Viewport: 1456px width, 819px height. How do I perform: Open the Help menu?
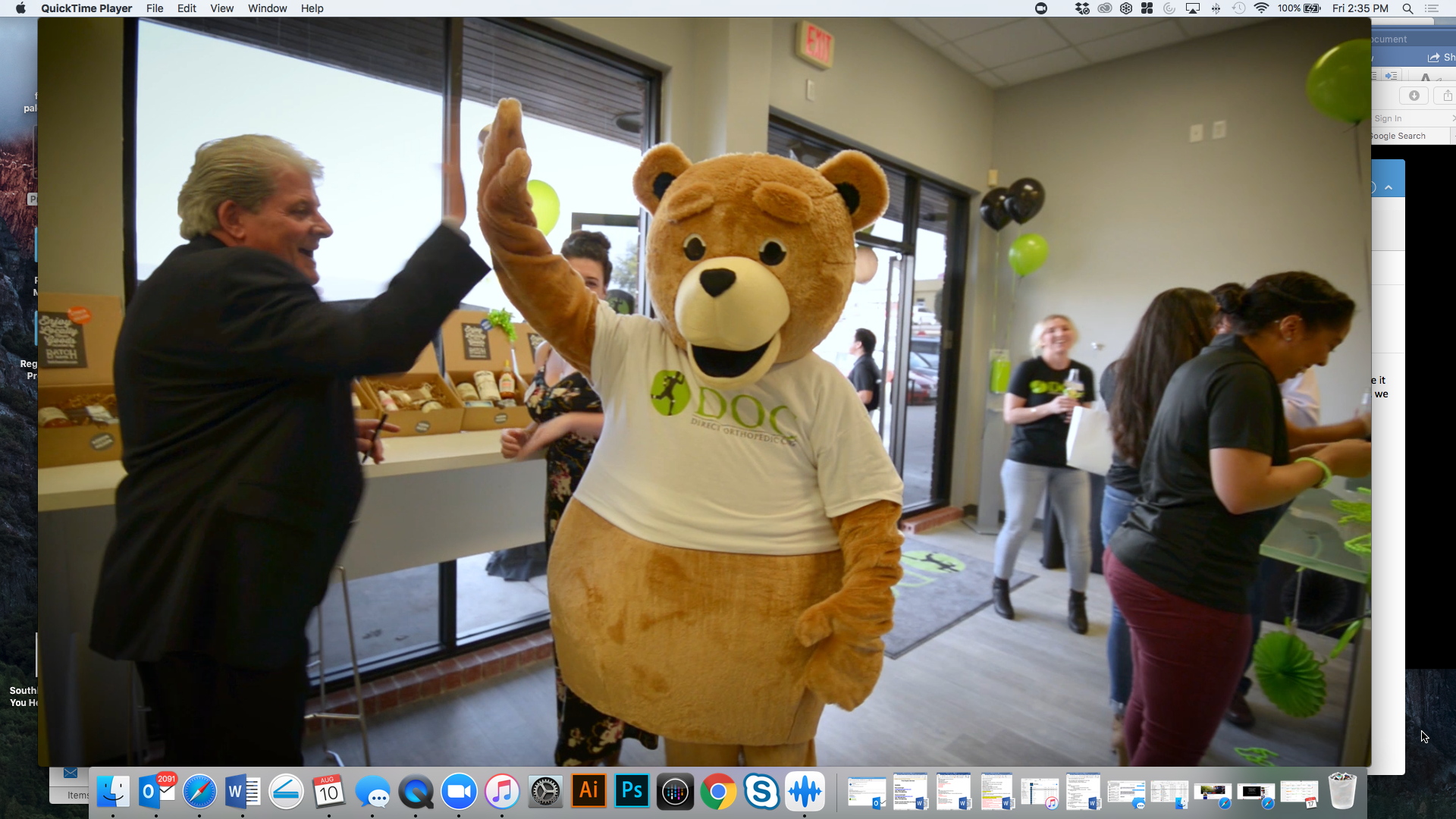[x=312, y=8]
